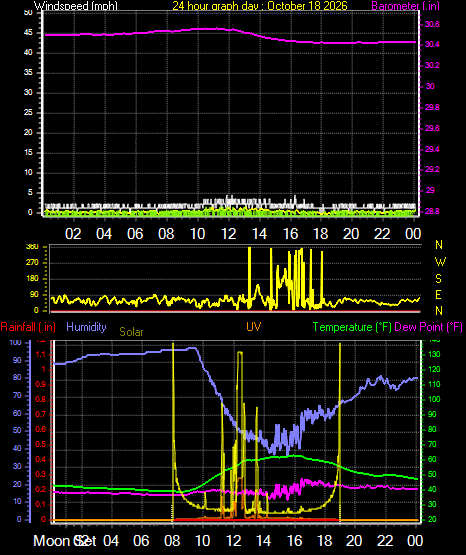
Task: Select 10 on the blue humidity axis
Action: click(x=17, y=502)
